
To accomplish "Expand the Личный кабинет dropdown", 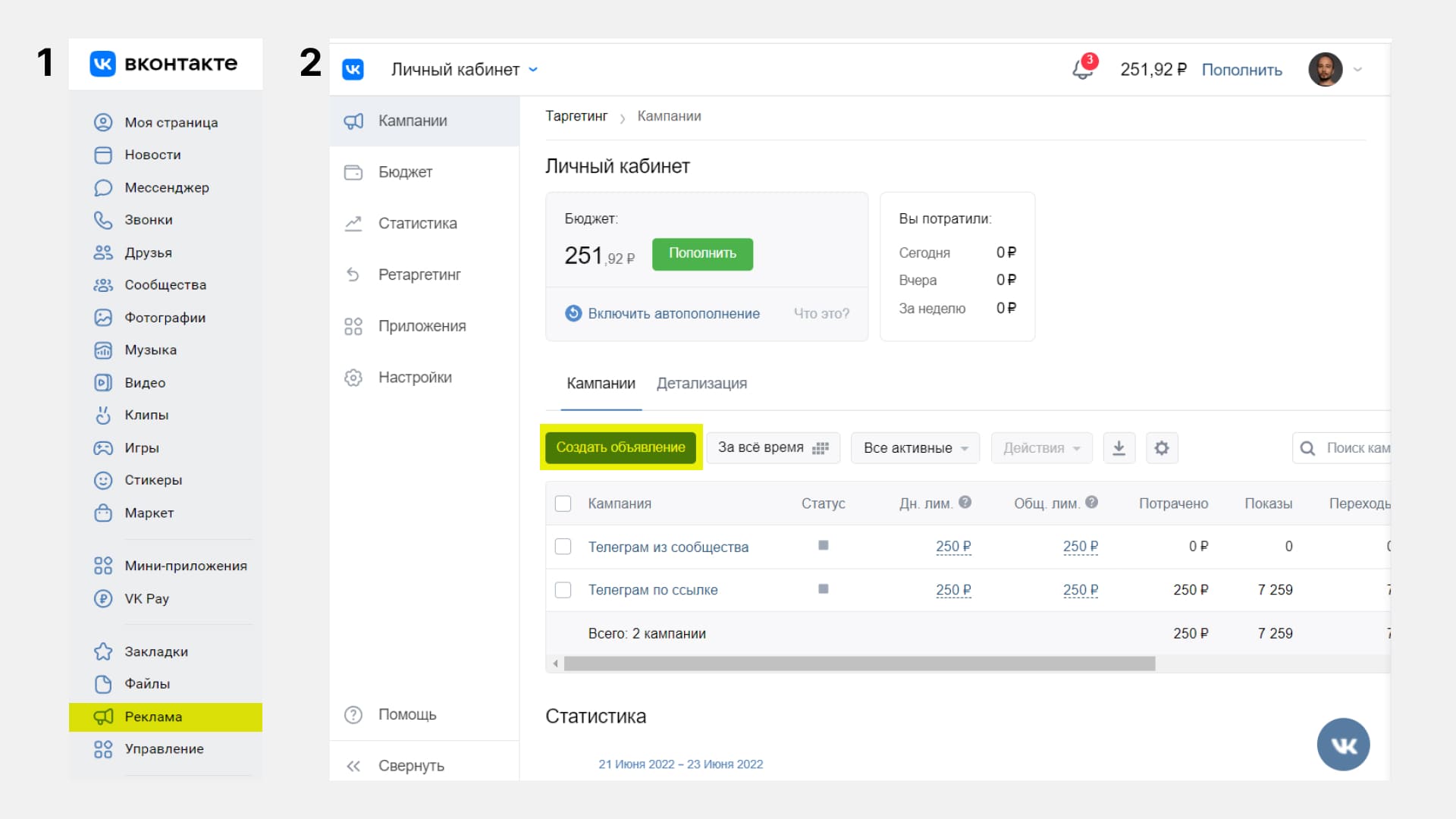I will [x=464, y=70].
